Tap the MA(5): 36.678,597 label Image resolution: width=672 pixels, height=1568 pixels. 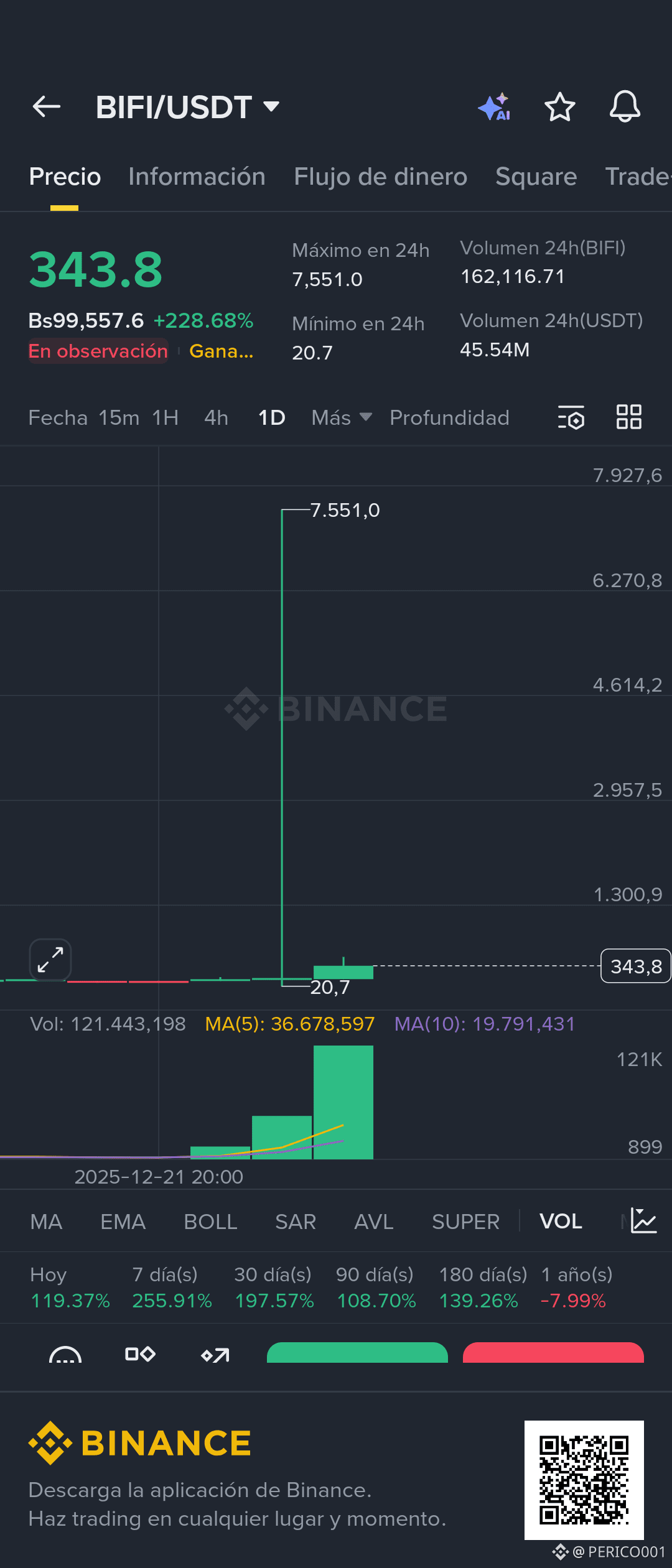pyautogui.click(x=290, y=1024)
